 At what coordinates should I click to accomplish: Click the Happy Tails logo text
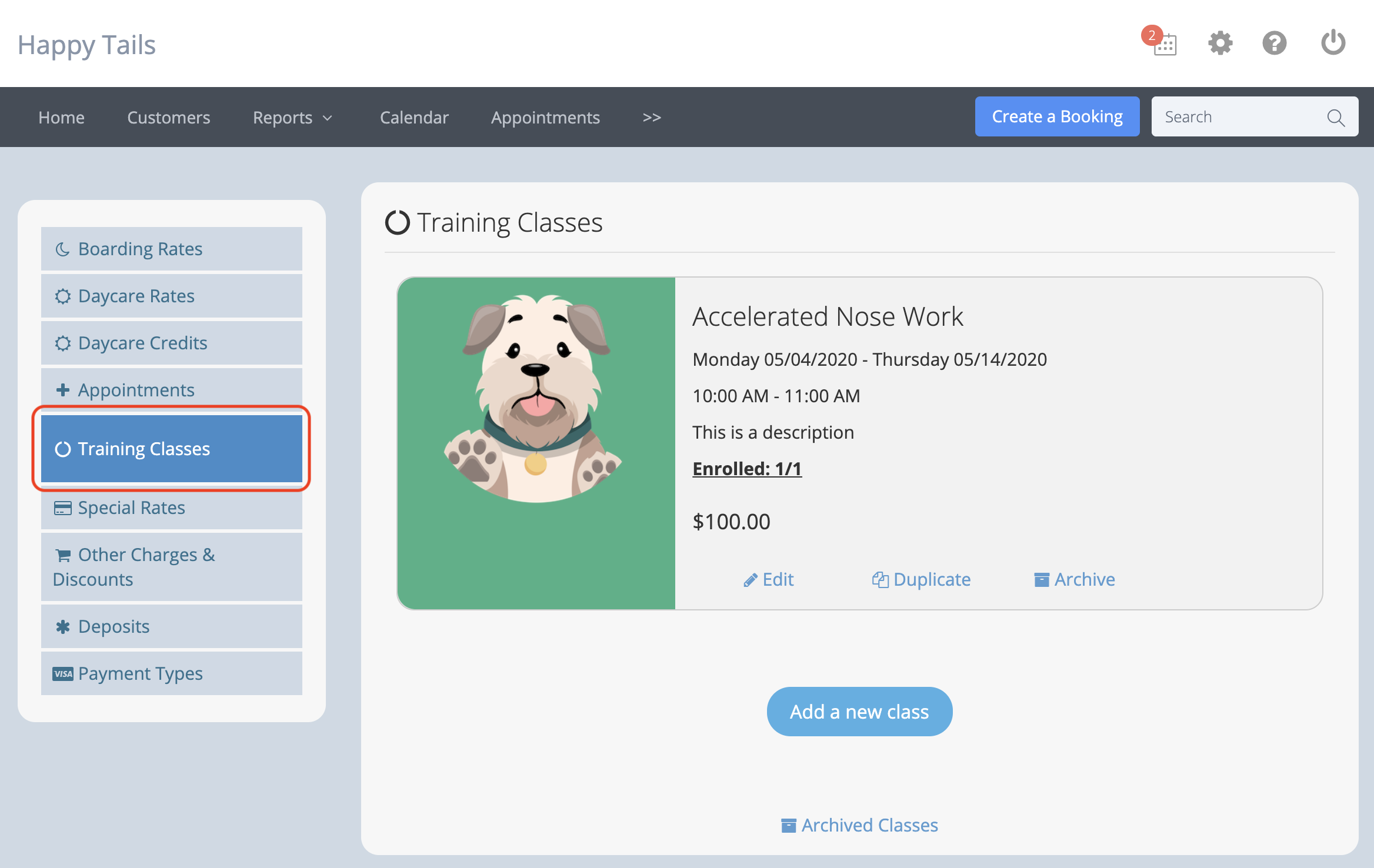(x=86, y=45)
